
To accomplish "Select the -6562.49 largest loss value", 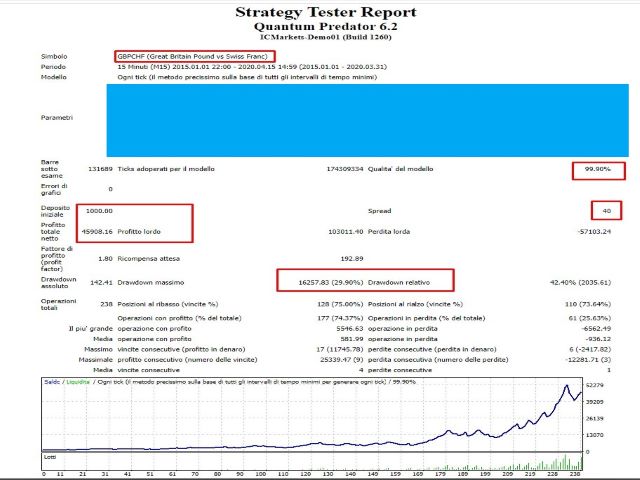I will 596,329.
